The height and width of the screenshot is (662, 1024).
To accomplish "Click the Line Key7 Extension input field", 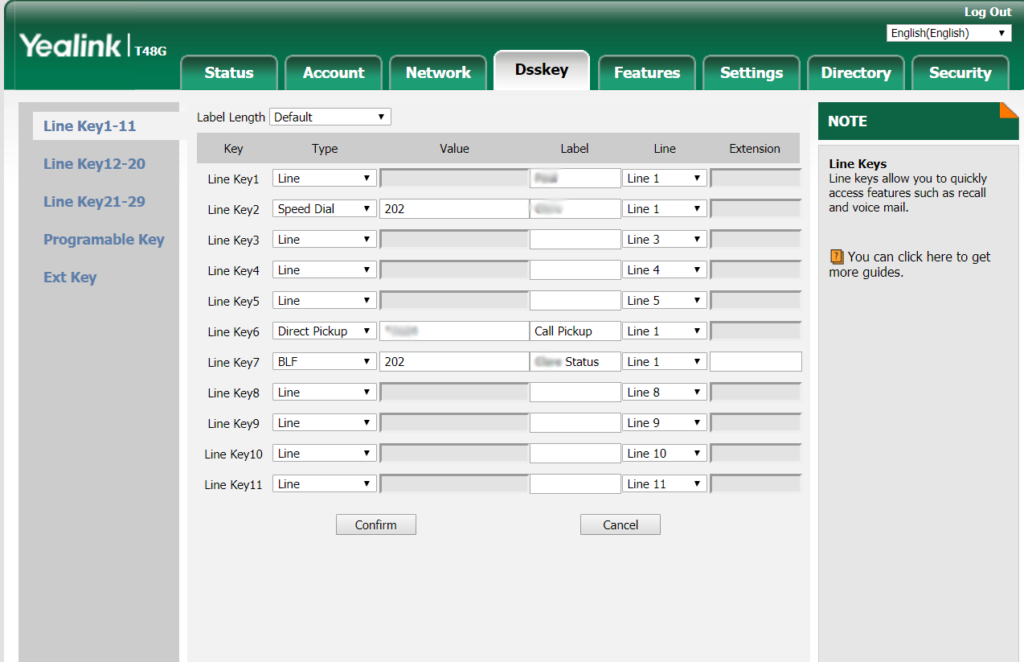I will point(755,362).
